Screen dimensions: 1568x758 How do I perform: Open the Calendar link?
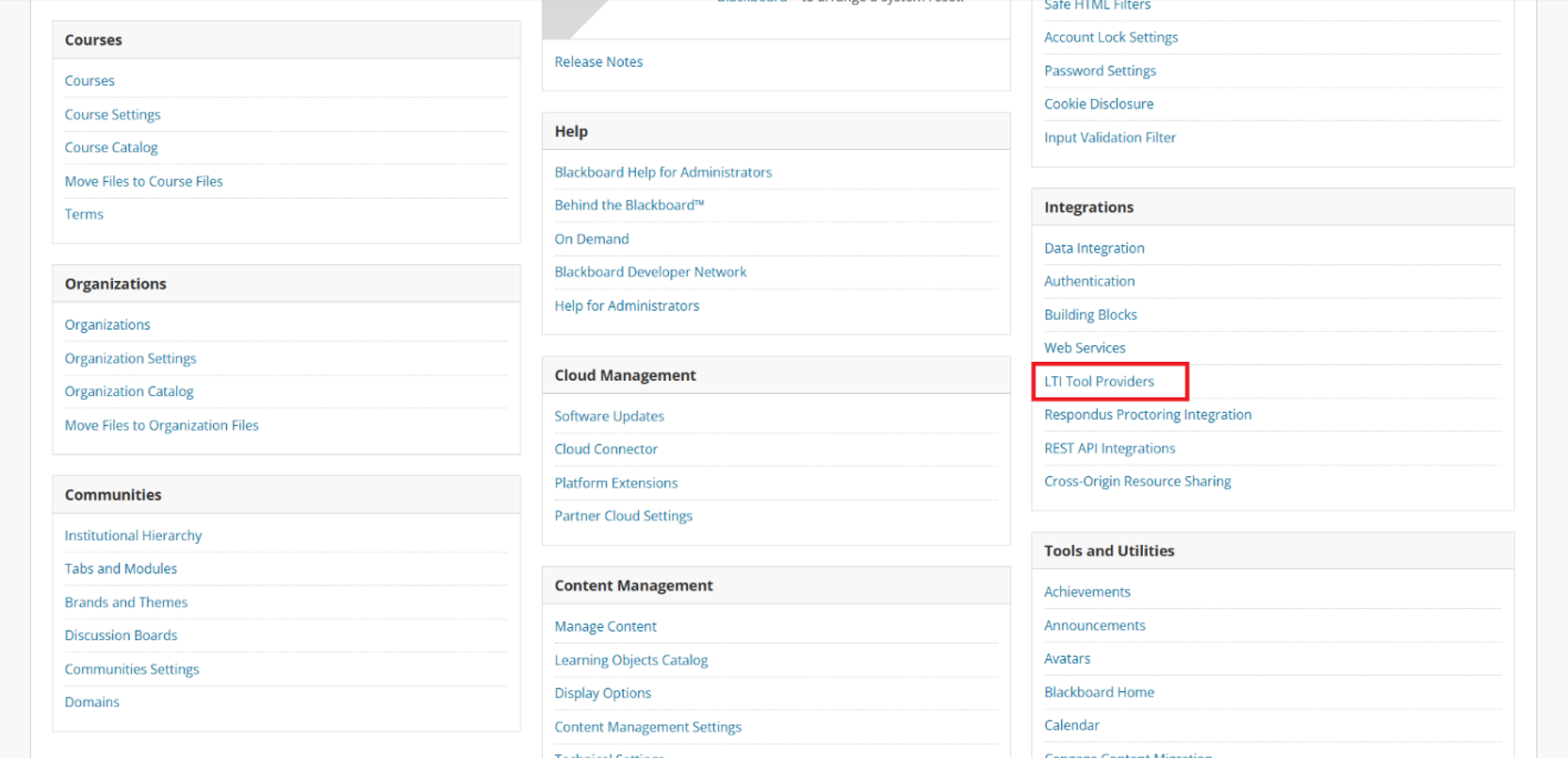coord(1071,726)
